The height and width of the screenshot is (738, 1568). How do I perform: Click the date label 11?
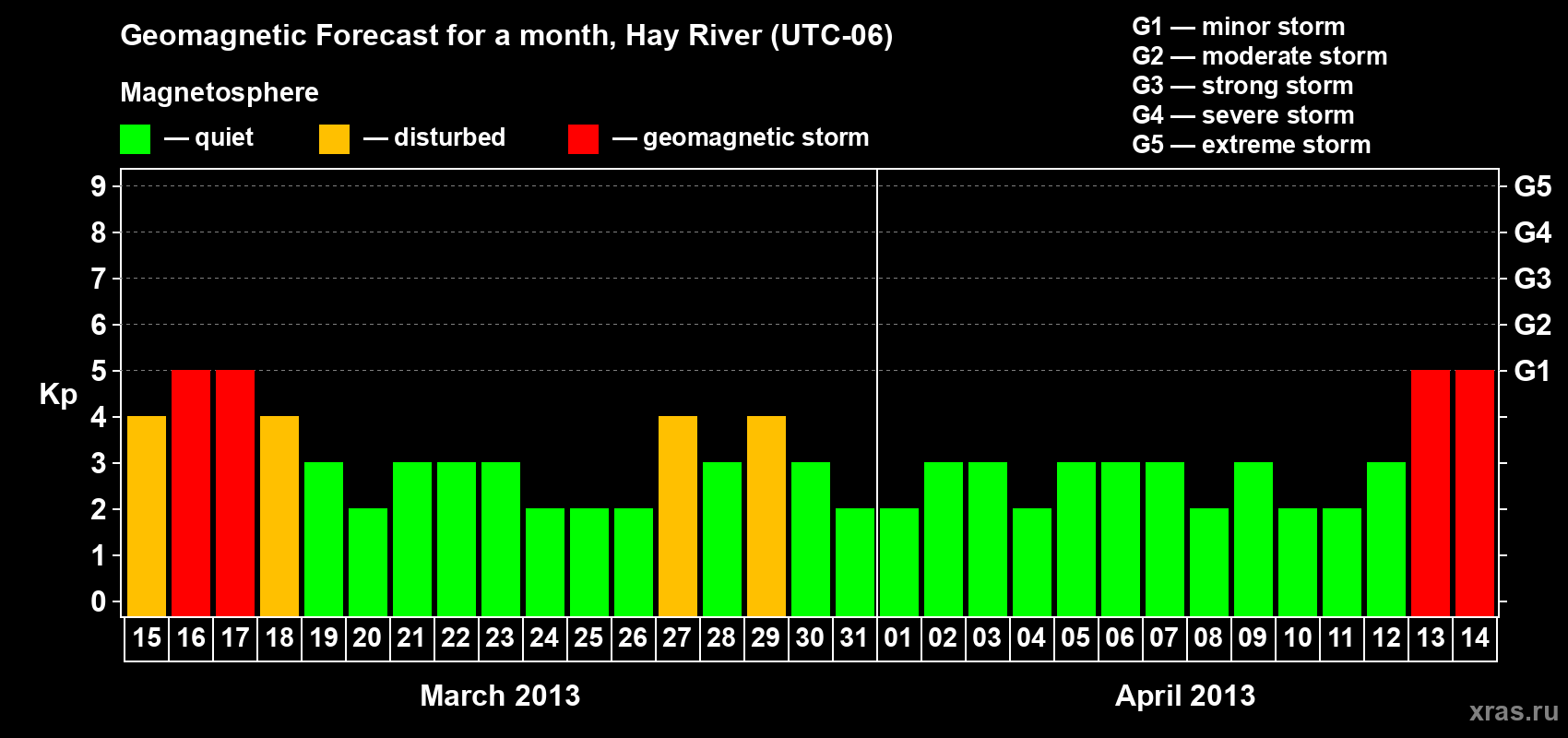click(1341, 637)
